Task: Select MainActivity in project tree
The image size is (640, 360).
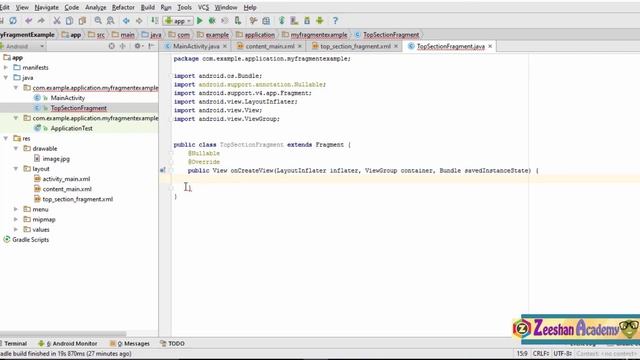Action: [68, 98]
